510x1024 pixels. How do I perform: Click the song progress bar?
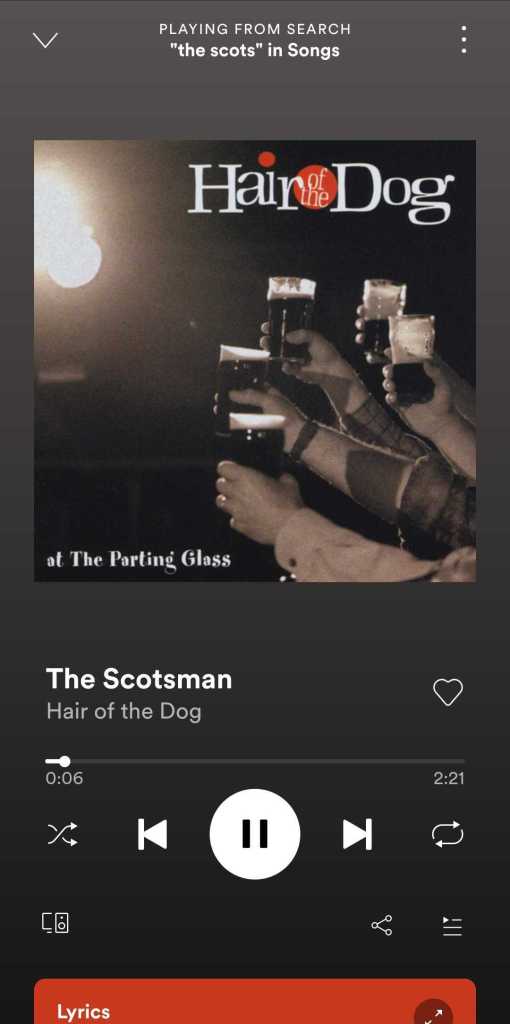(255, 761)
